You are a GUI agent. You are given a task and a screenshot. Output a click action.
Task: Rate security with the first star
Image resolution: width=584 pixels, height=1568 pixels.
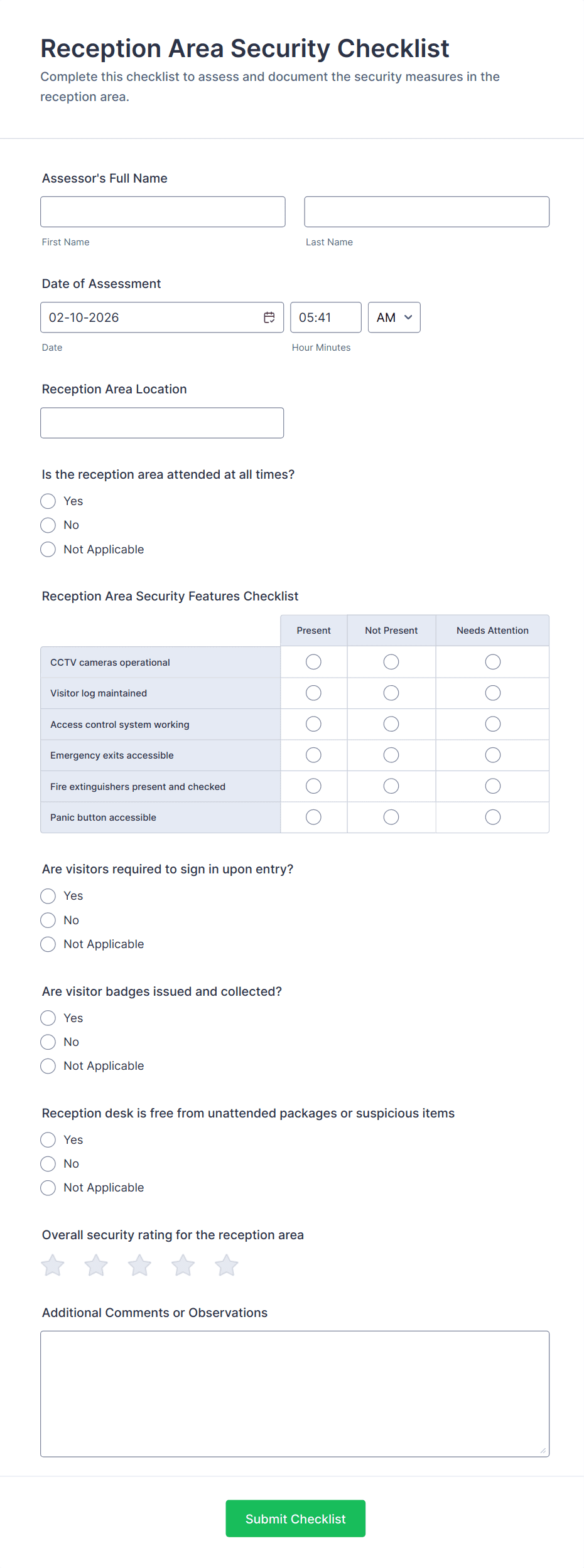coord(53,1265)
